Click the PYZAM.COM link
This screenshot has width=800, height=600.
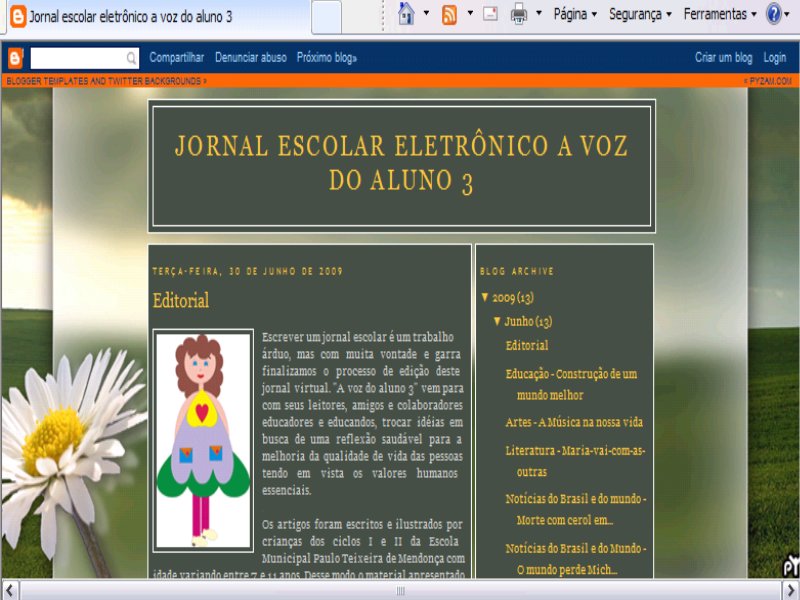[768, 81]
